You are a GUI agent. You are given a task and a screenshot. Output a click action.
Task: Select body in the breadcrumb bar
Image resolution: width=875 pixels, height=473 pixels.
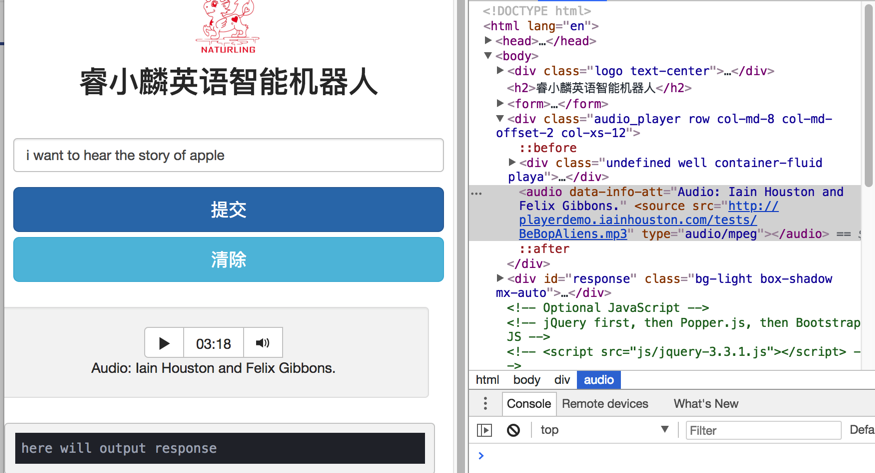point(526,380)
